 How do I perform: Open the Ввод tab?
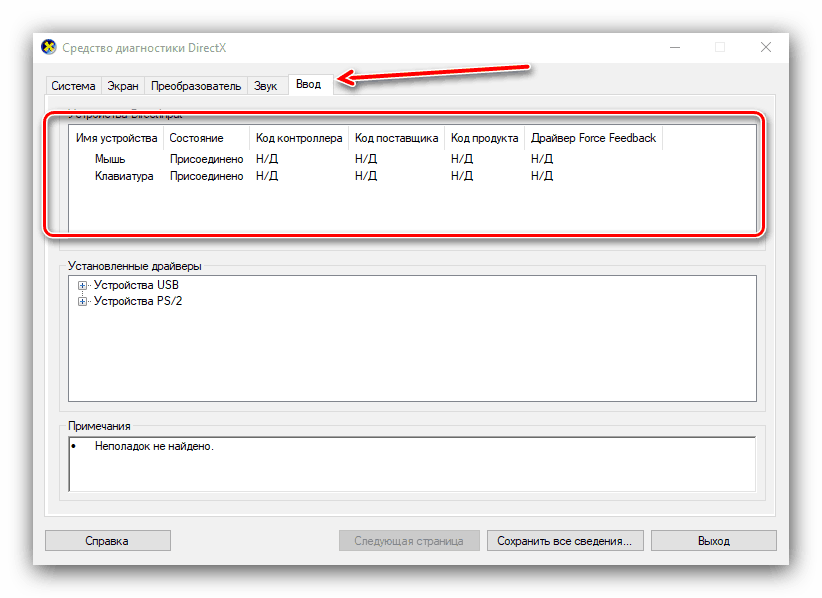click(308, 84)
